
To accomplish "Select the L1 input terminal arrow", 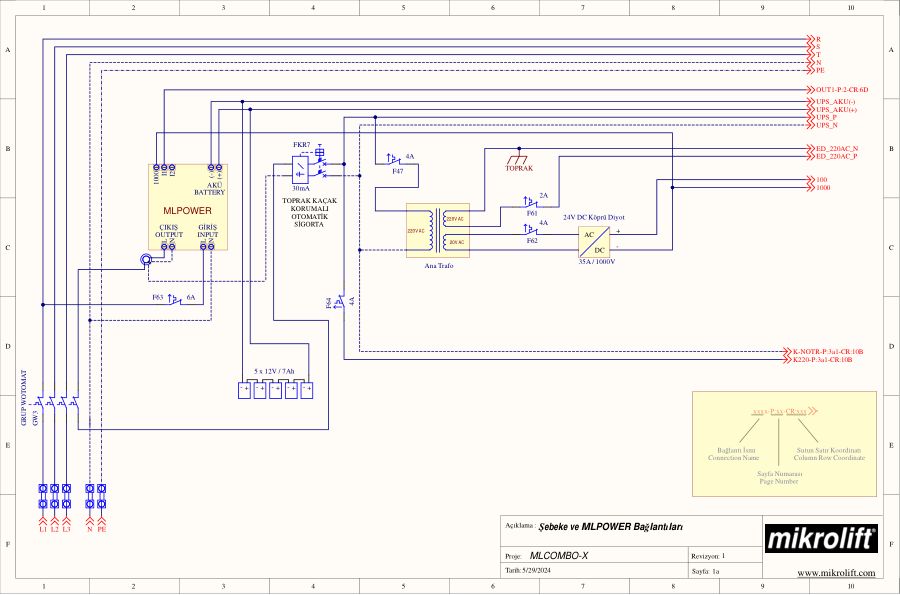I will tap(43, 521).
